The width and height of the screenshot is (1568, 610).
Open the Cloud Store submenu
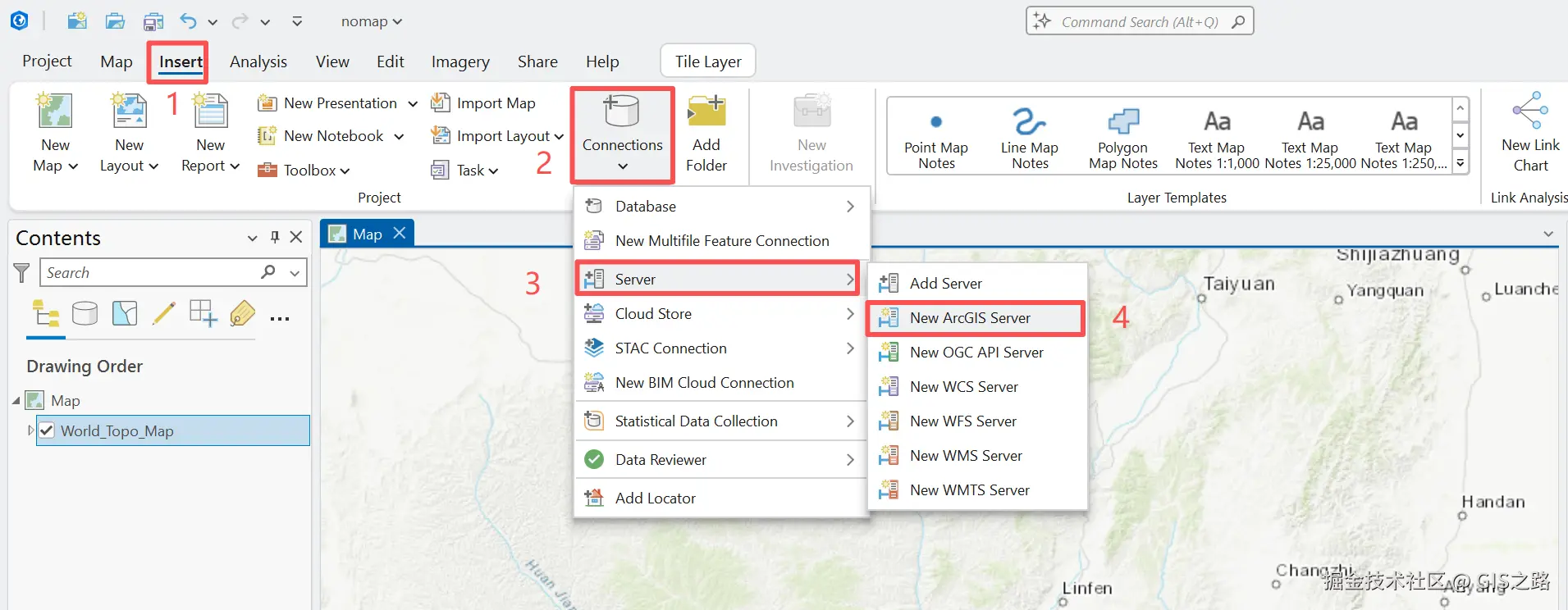[x=720, y=314]
